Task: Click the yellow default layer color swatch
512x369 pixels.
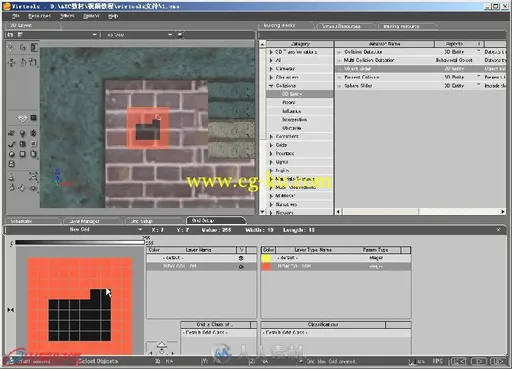Action: (266, 258)
